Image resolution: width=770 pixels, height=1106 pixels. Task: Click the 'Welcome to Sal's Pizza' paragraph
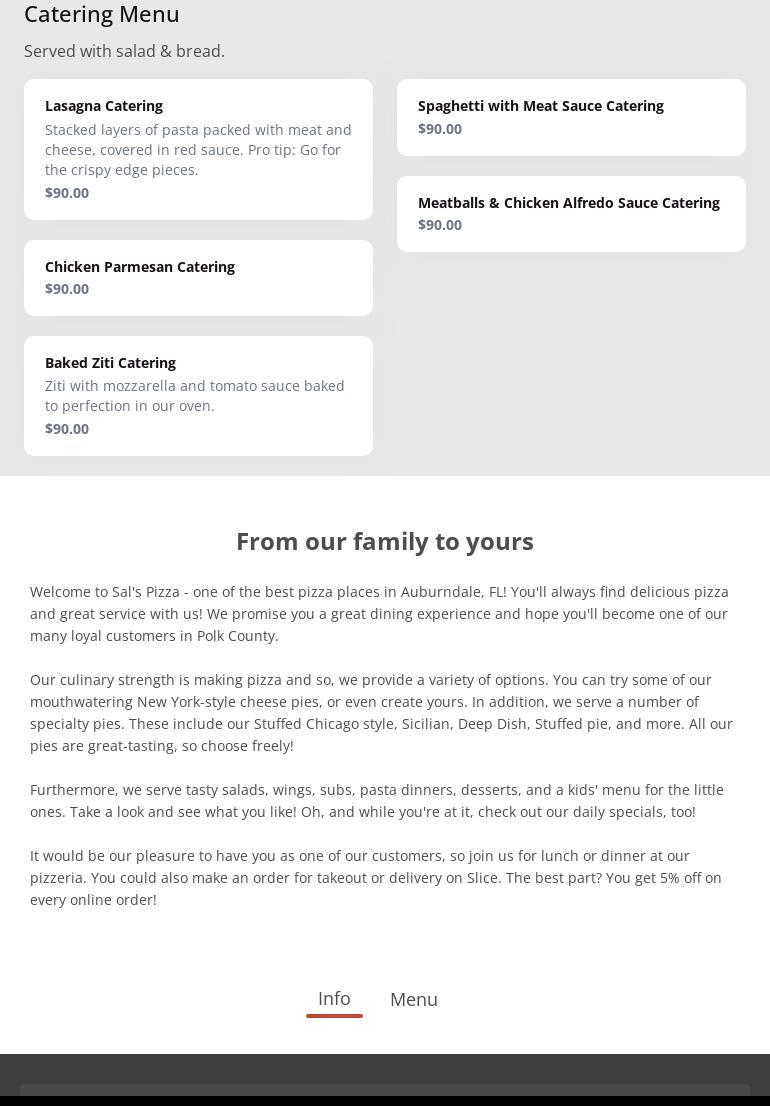click(380, 613)
